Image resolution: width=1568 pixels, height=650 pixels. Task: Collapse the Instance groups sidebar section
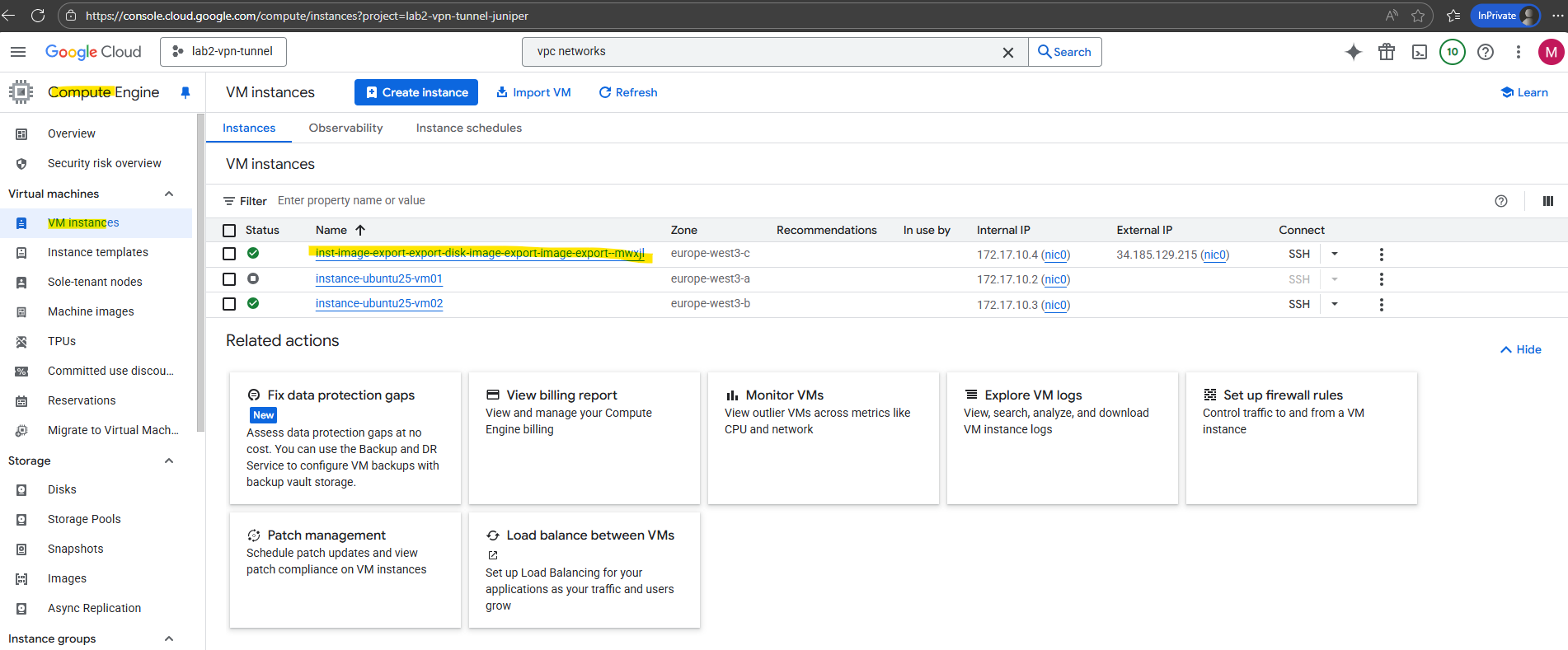click(169, 638)
